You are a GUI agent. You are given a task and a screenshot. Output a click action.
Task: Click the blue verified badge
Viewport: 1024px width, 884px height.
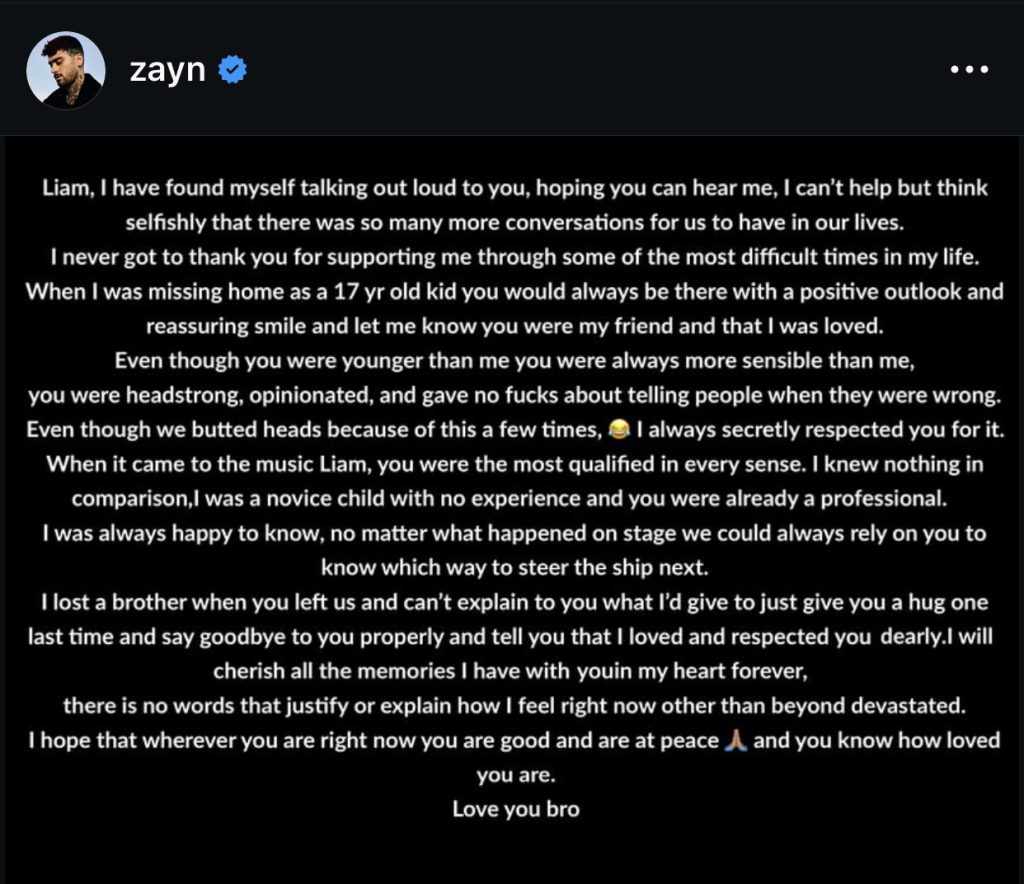pos(233,70)
